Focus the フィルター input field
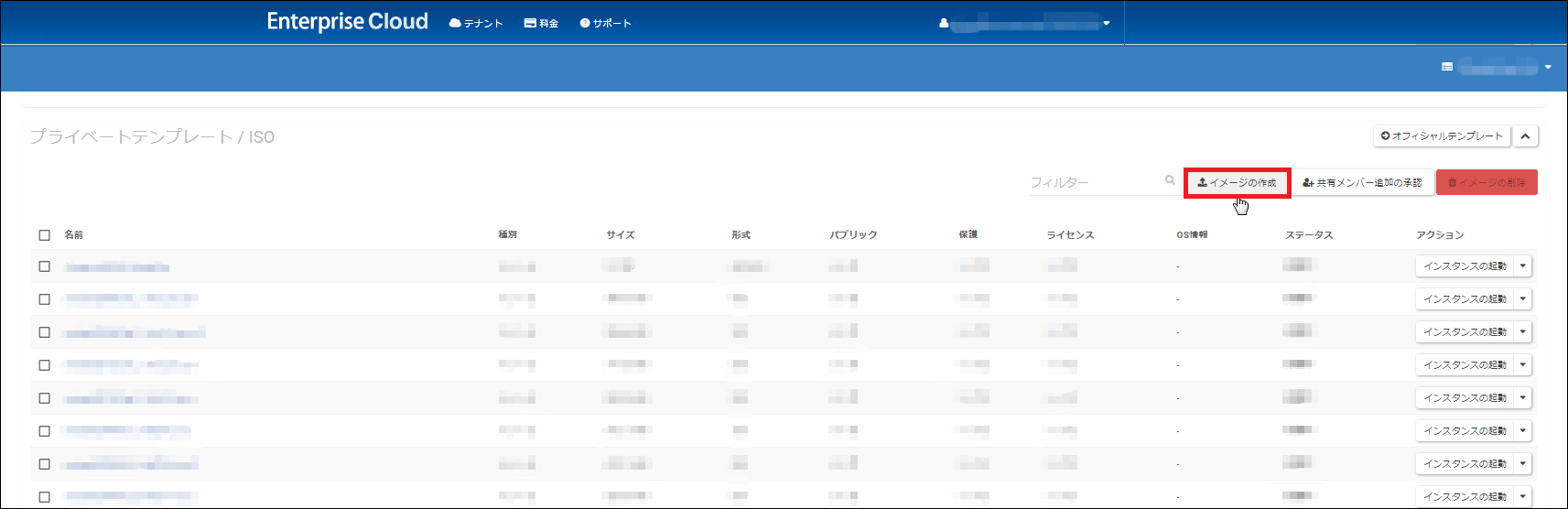This screenshot has width=1568, height=509. click(1094, 182)
